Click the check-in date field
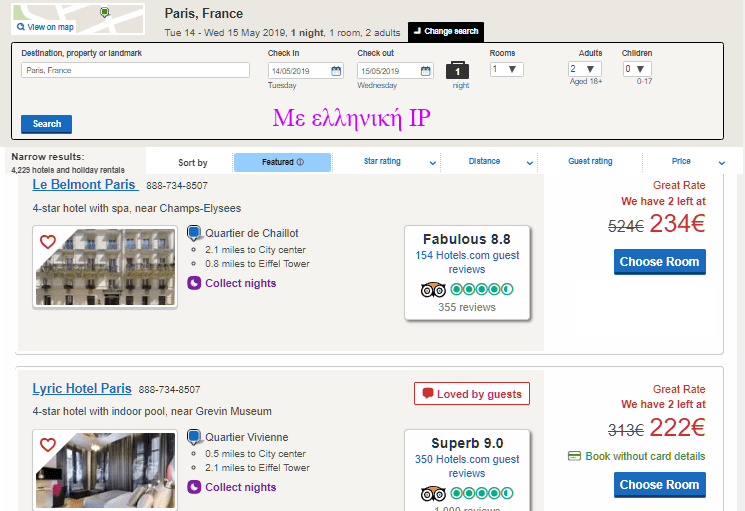The image size is (745, 511). point(305,71)
